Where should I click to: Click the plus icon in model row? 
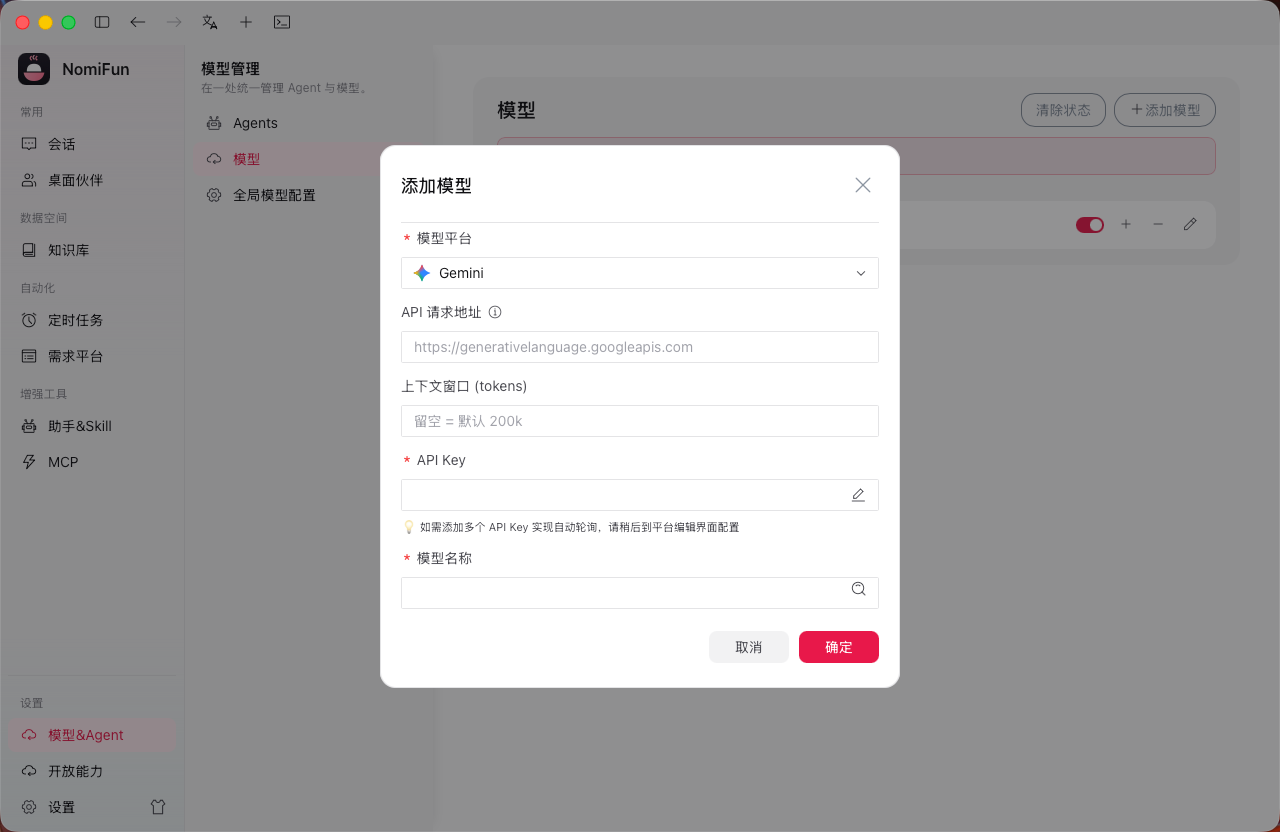[1126, 225]
